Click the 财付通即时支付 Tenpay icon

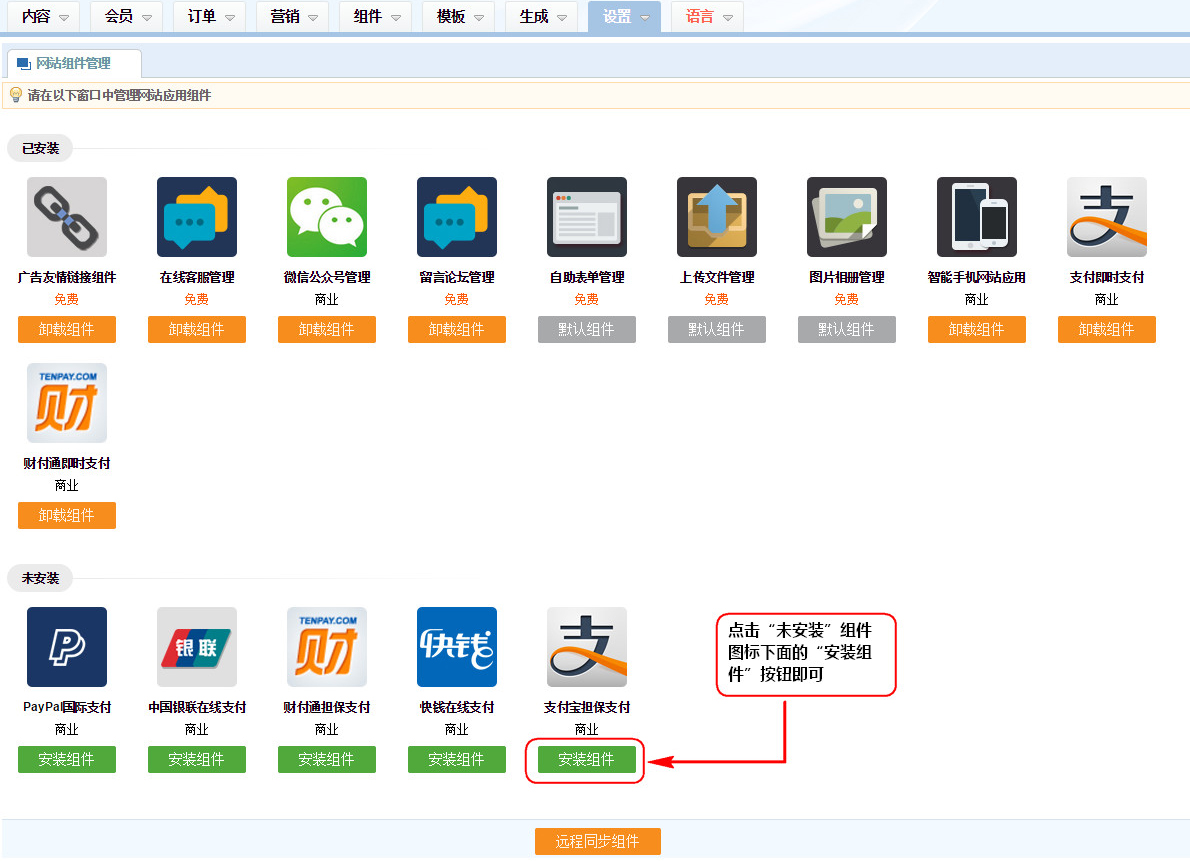(67, 403)
